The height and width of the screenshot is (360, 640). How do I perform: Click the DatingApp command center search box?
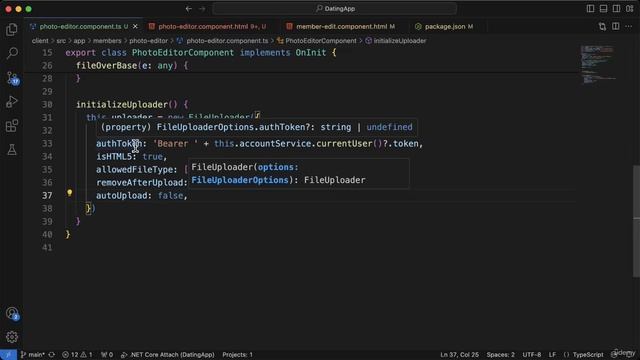point(334,9)
